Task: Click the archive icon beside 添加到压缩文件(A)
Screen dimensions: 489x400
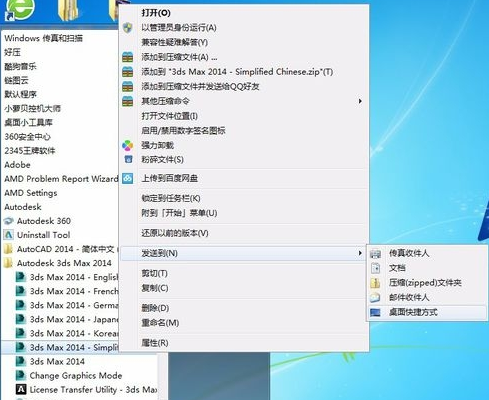Action: [x=127, y=57]
